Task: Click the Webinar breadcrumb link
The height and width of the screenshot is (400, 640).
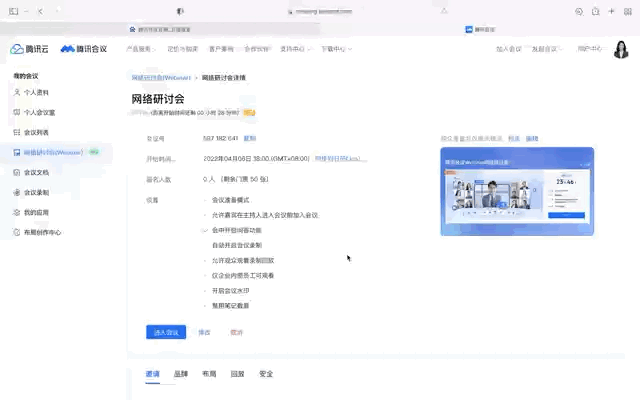Action: point(161,78)
